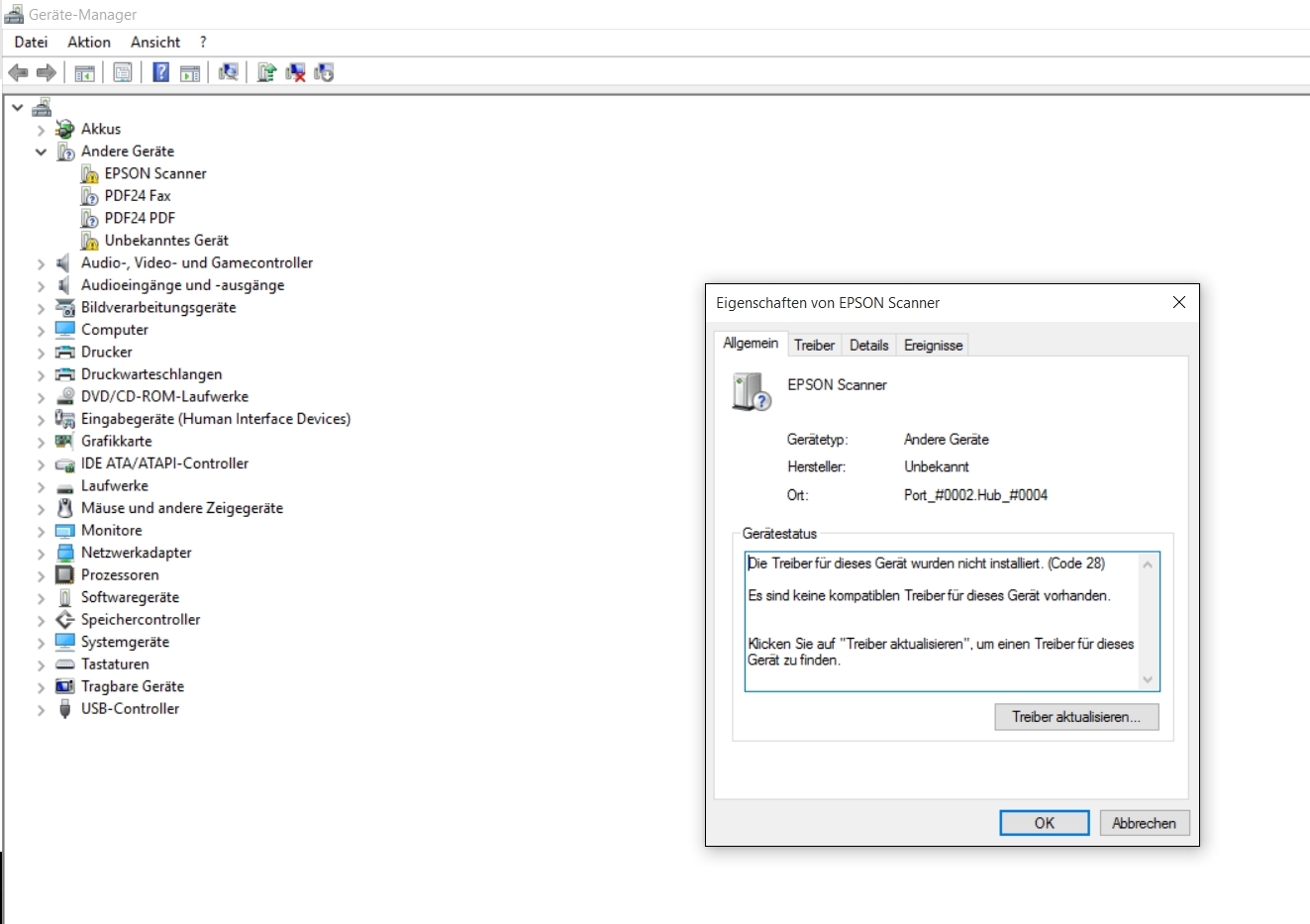Screen dimensions: 1310x924
Task: Click the toolbar device icon with down arrow
Action: pos(324,72)
